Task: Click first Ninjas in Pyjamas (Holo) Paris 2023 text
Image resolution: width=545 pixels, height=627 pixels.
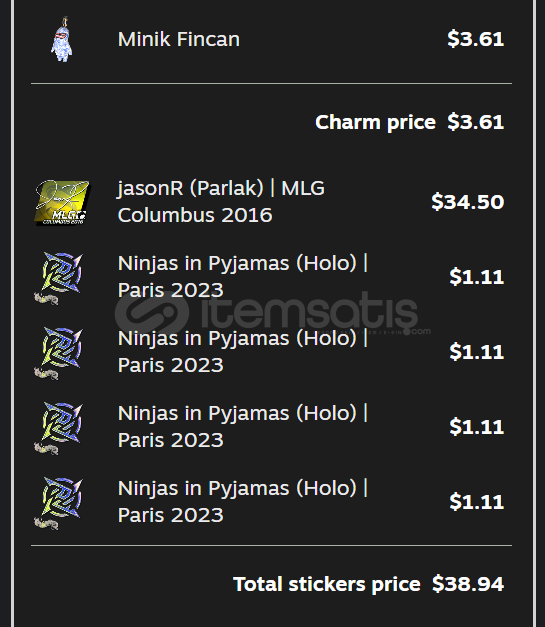Action: [243, 277]
